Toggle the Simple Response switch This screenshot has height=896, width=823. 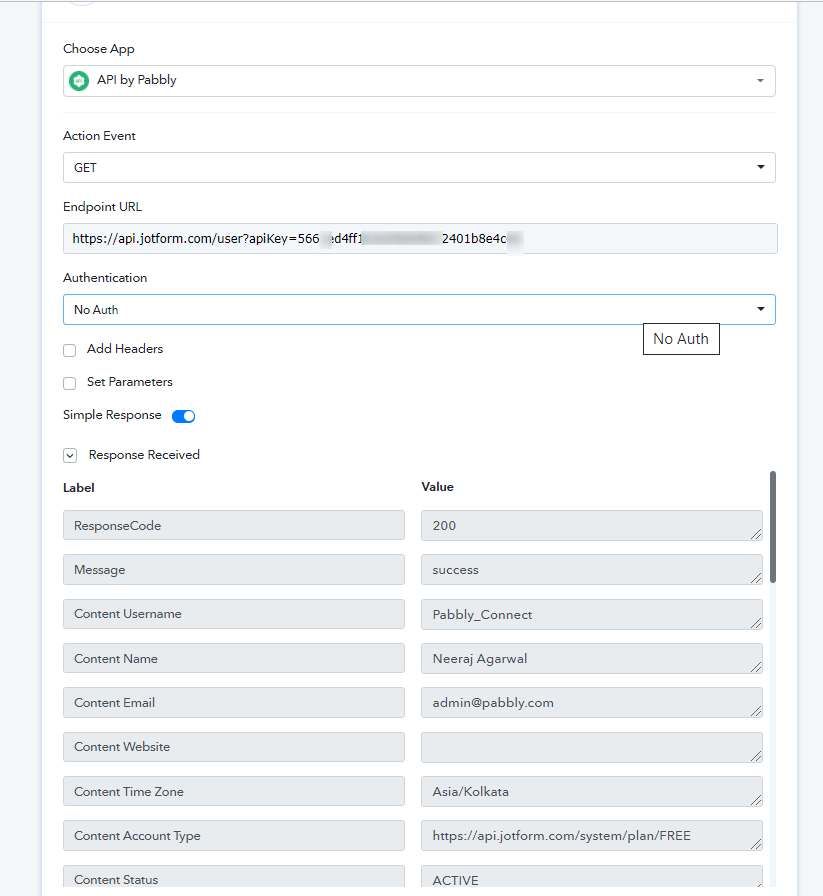(x=183, y=416)
